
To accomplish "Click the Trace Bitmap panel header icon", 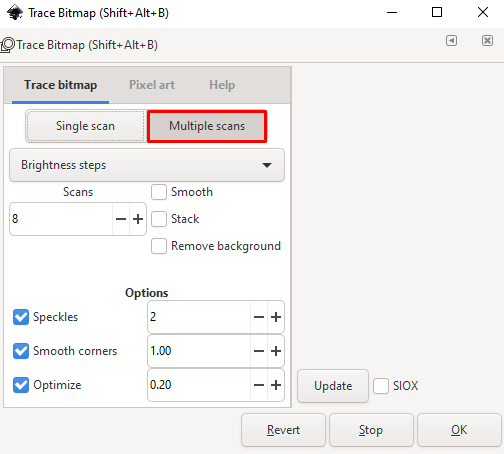I will click(x=7, y=45).
